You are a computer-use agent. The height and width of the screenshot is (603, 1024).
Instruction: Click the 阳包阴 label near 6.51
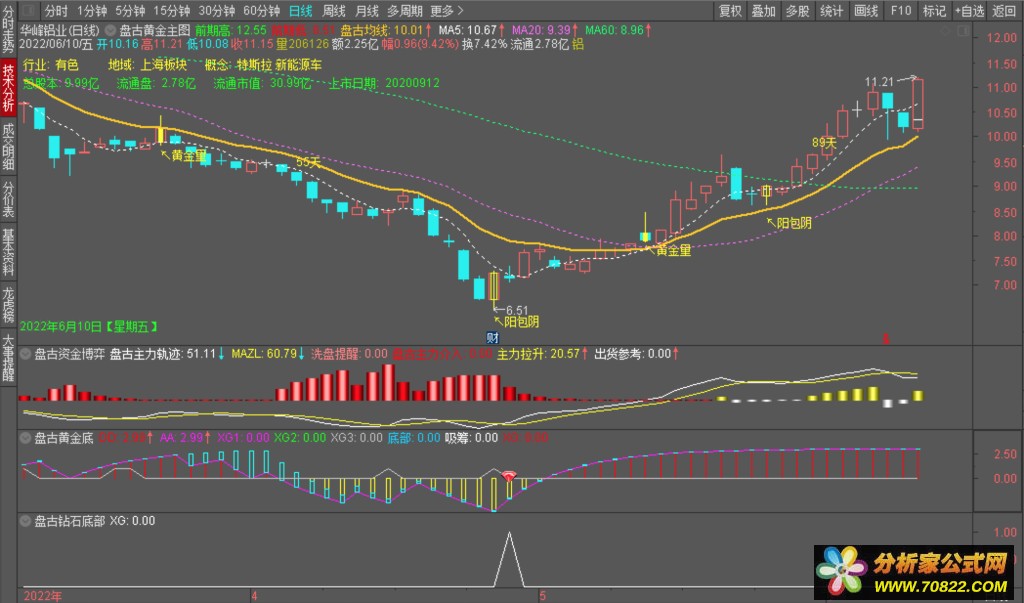(521, 321)
